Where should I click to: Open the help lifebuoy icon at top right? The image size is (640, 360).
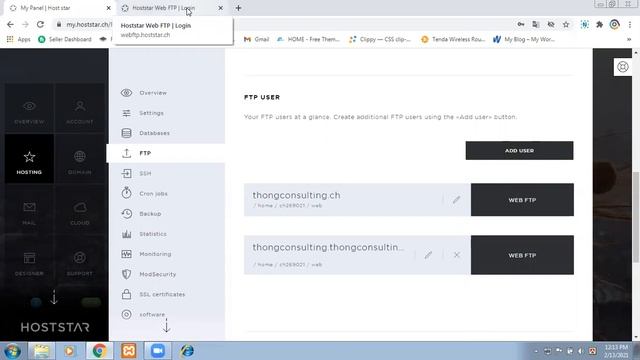pyautogui.click(x=622, y=67)
